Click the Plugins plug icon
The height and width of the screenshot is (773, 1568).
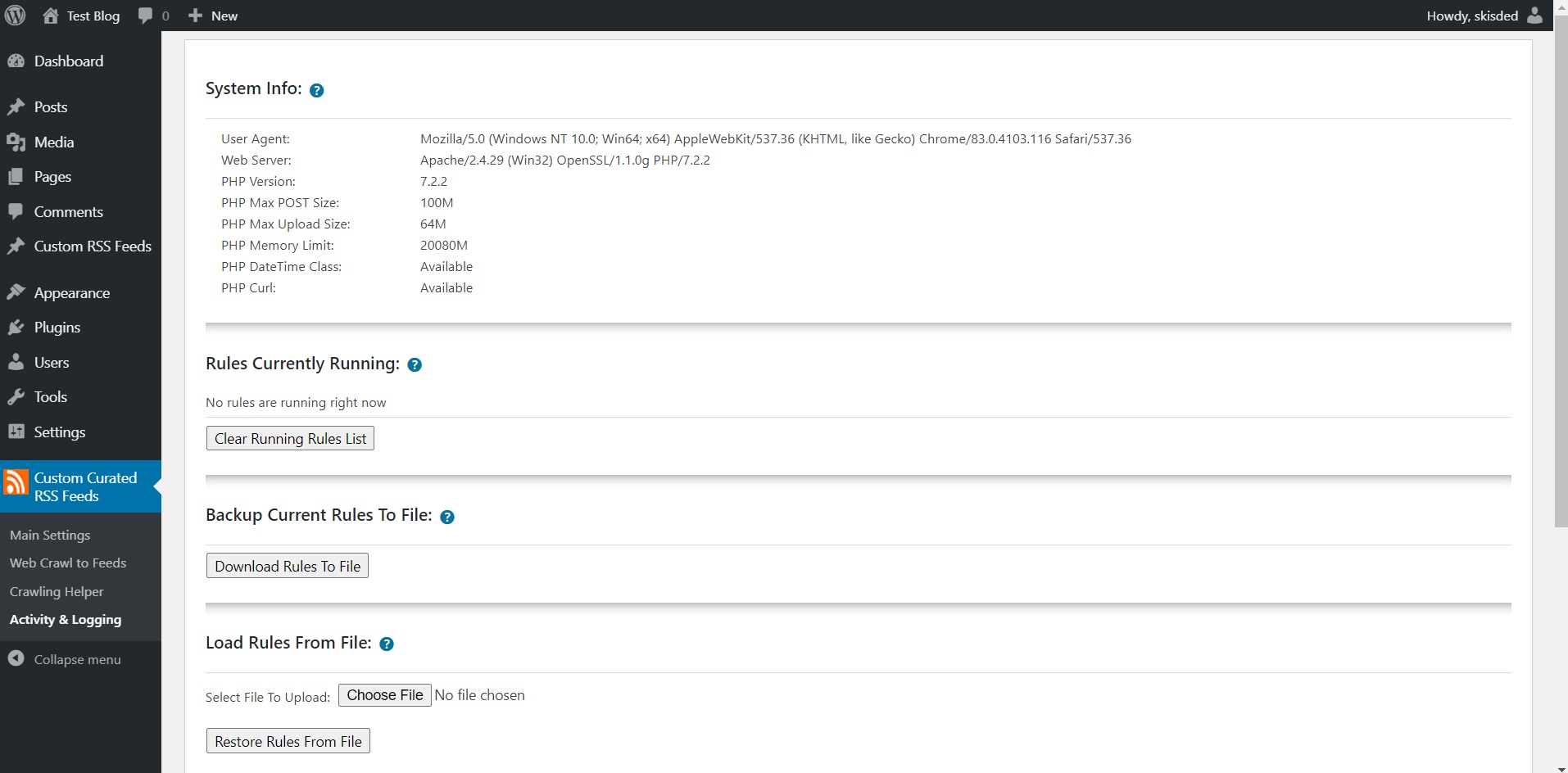point(16,328)
